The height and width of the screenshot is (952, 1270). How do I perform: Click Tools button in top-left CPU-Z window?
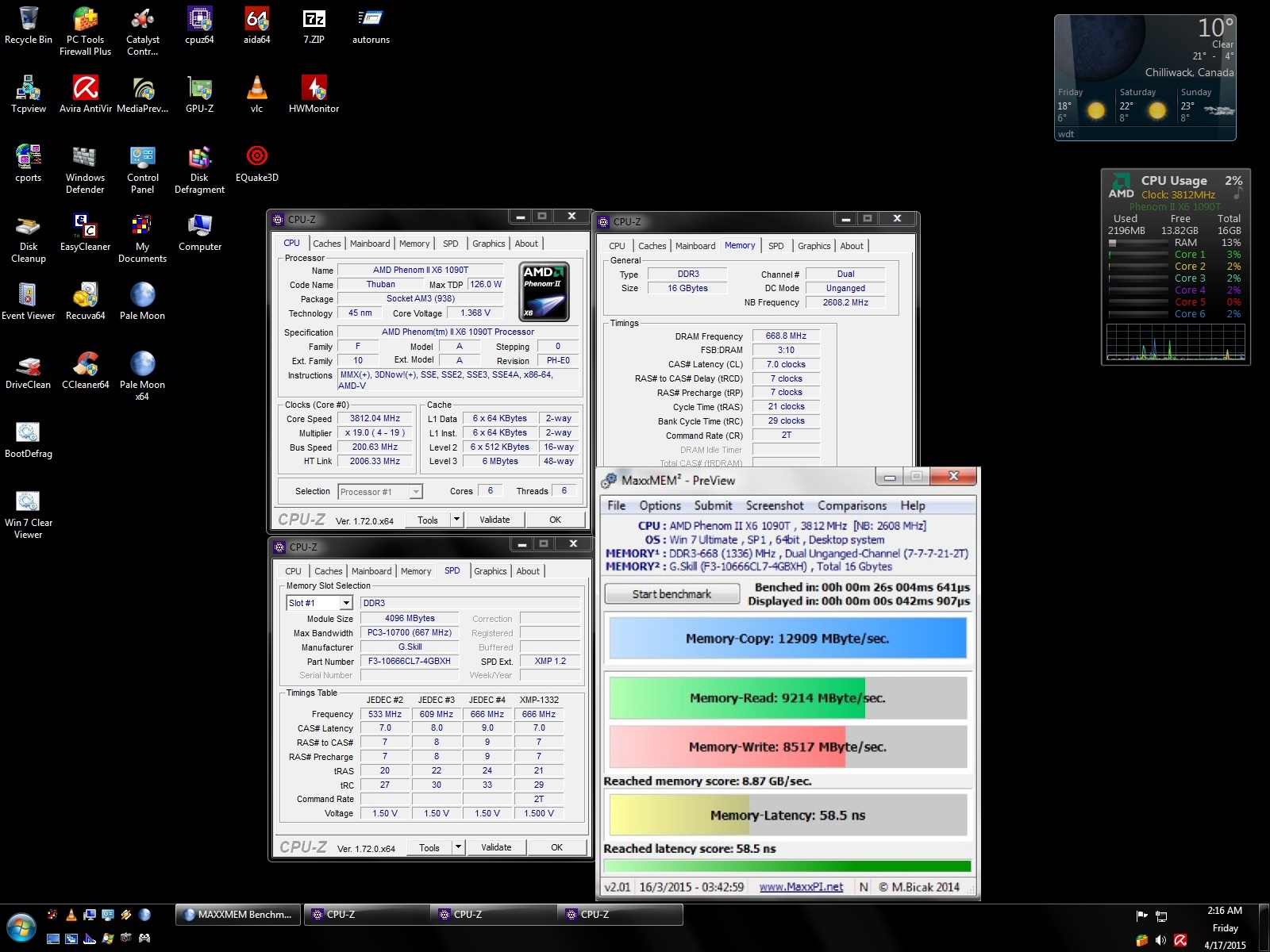[428, 520]
